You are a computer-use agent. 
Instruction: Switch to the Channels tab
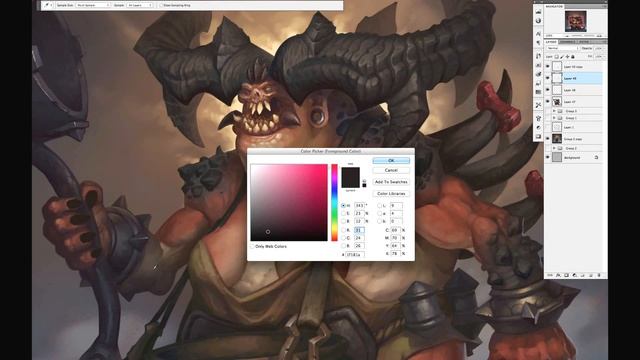566,42
